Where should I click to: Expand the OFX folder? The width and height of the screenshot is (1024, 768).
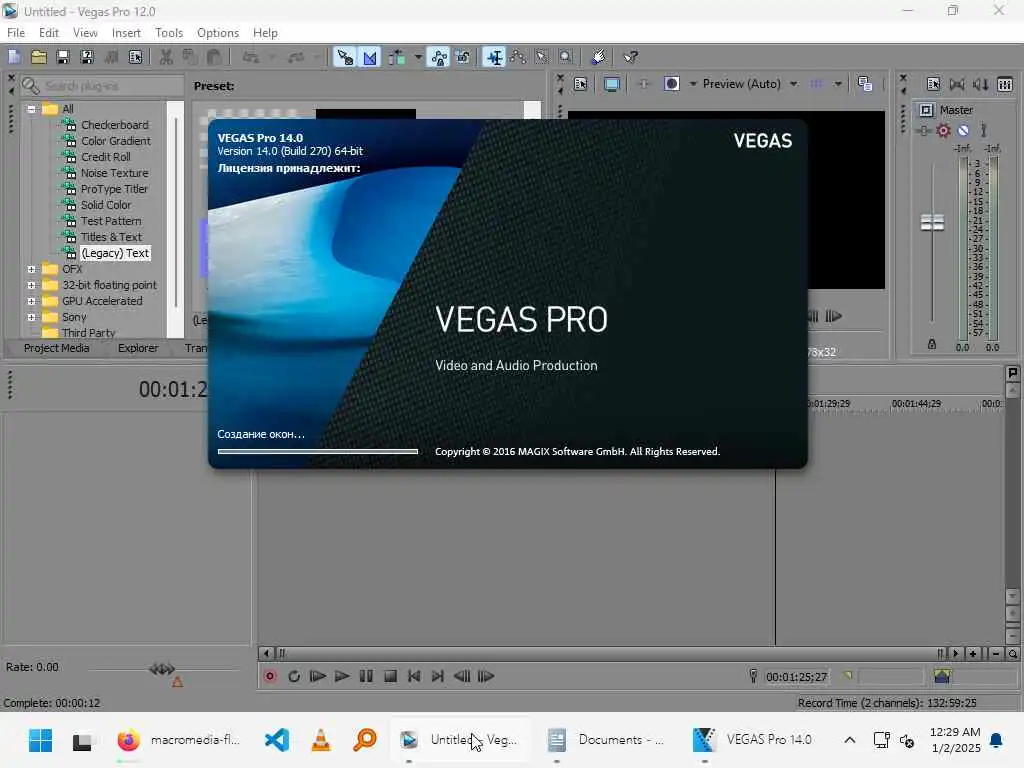31,269
